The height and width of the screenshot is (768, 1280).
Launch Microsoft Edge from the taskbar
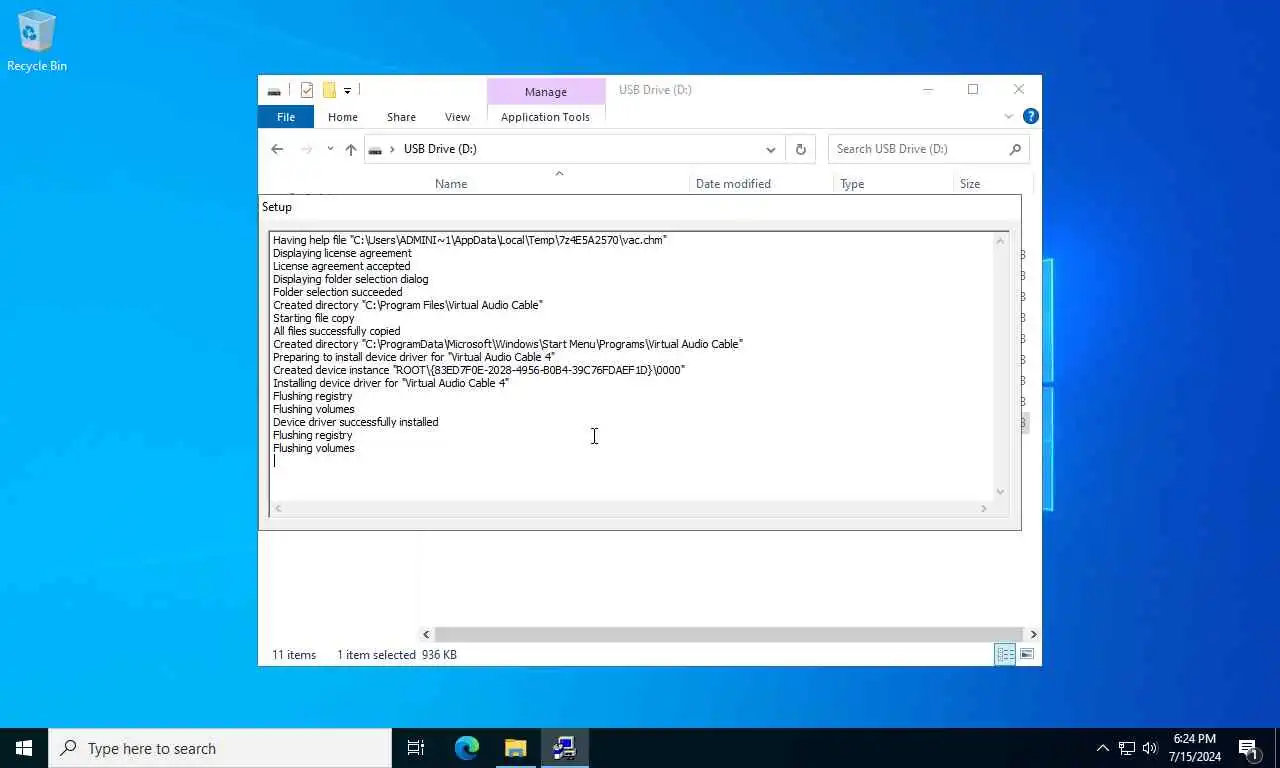point(467,748)
